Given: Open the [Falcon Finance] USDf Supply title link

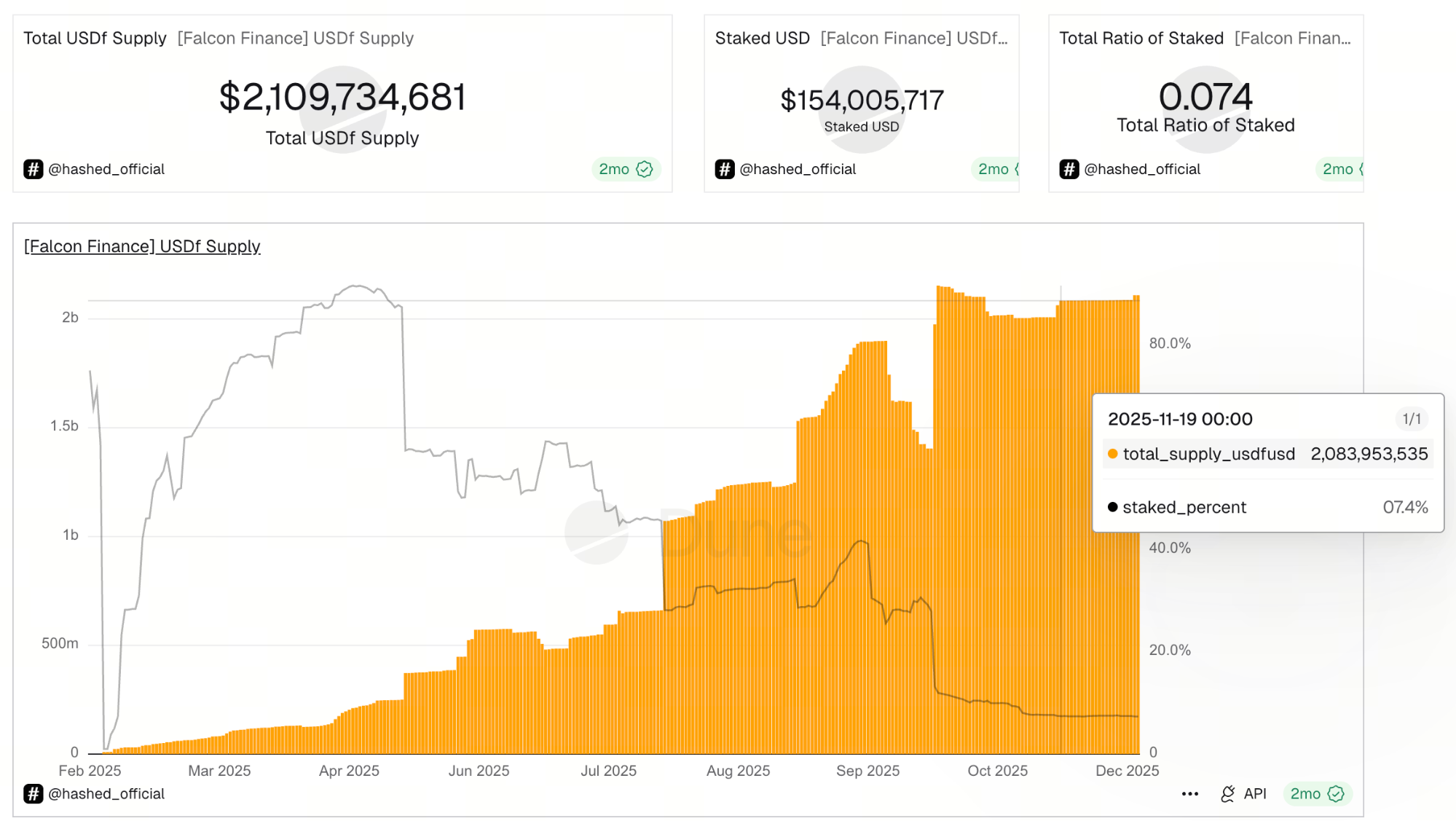Looking at the screenshot, I should (x=142, y=246).
